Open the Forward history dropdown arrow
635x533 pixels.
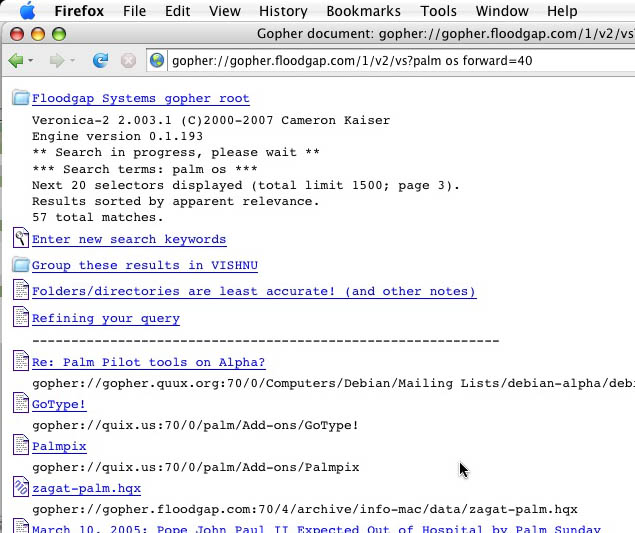click(72, 61)
